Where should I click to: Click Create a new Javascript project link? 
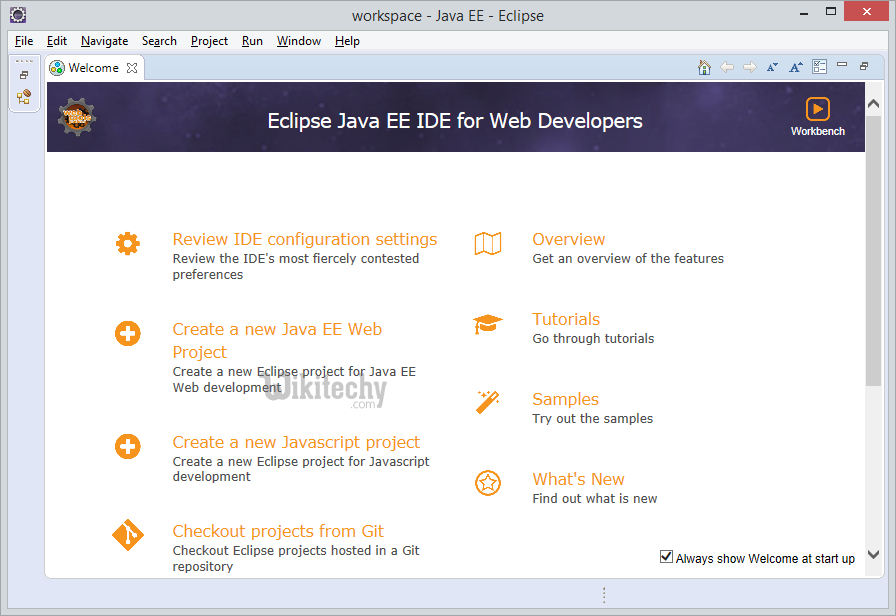[x=296, y=442]
